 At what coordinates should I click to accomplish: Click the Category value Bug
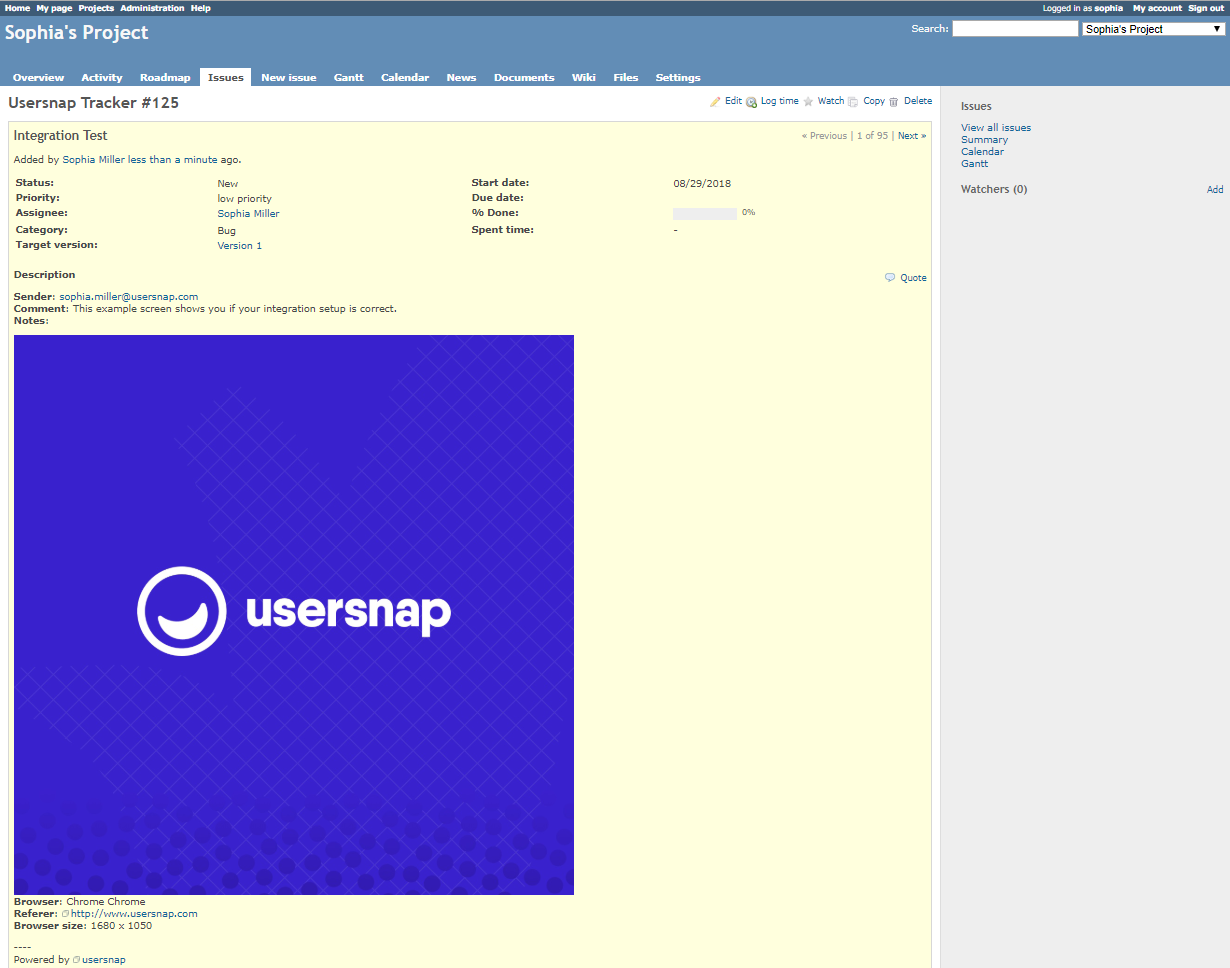[227, 231]
